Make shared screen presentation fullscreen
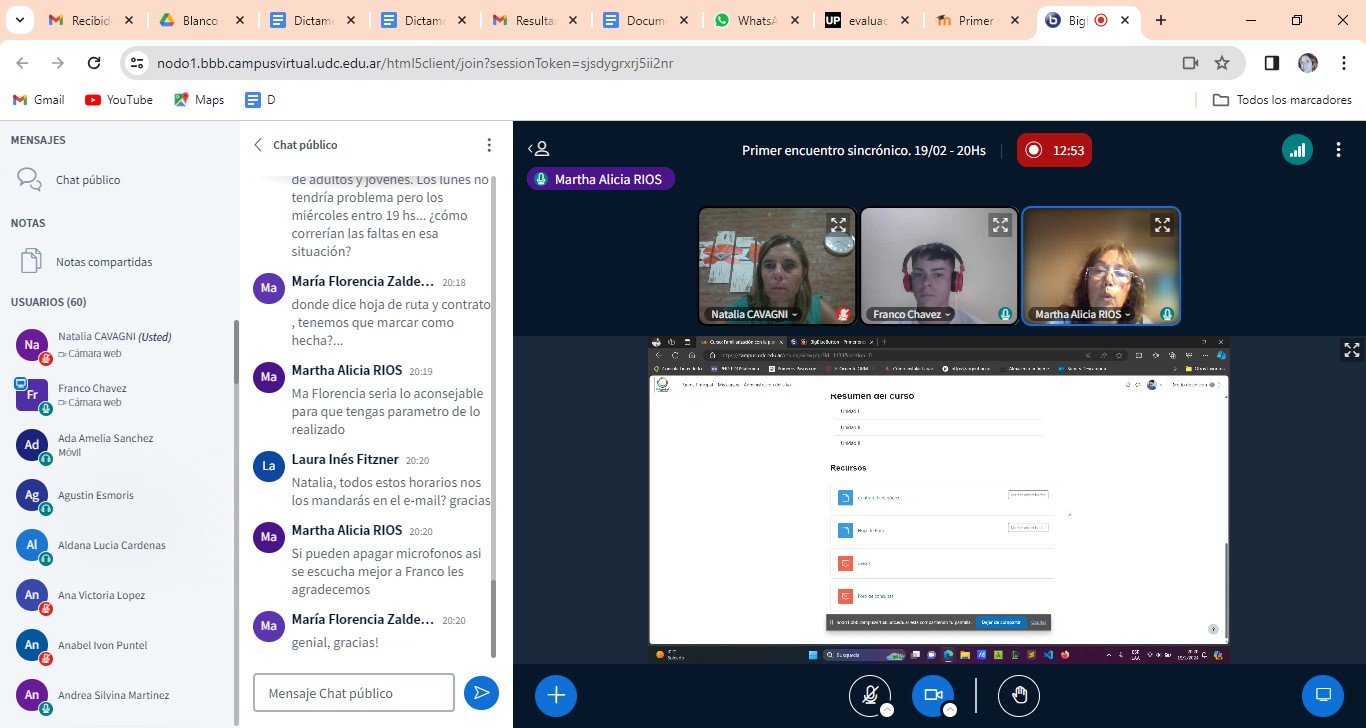The height and width of the screenshot is (728, 1366). 1351,350
